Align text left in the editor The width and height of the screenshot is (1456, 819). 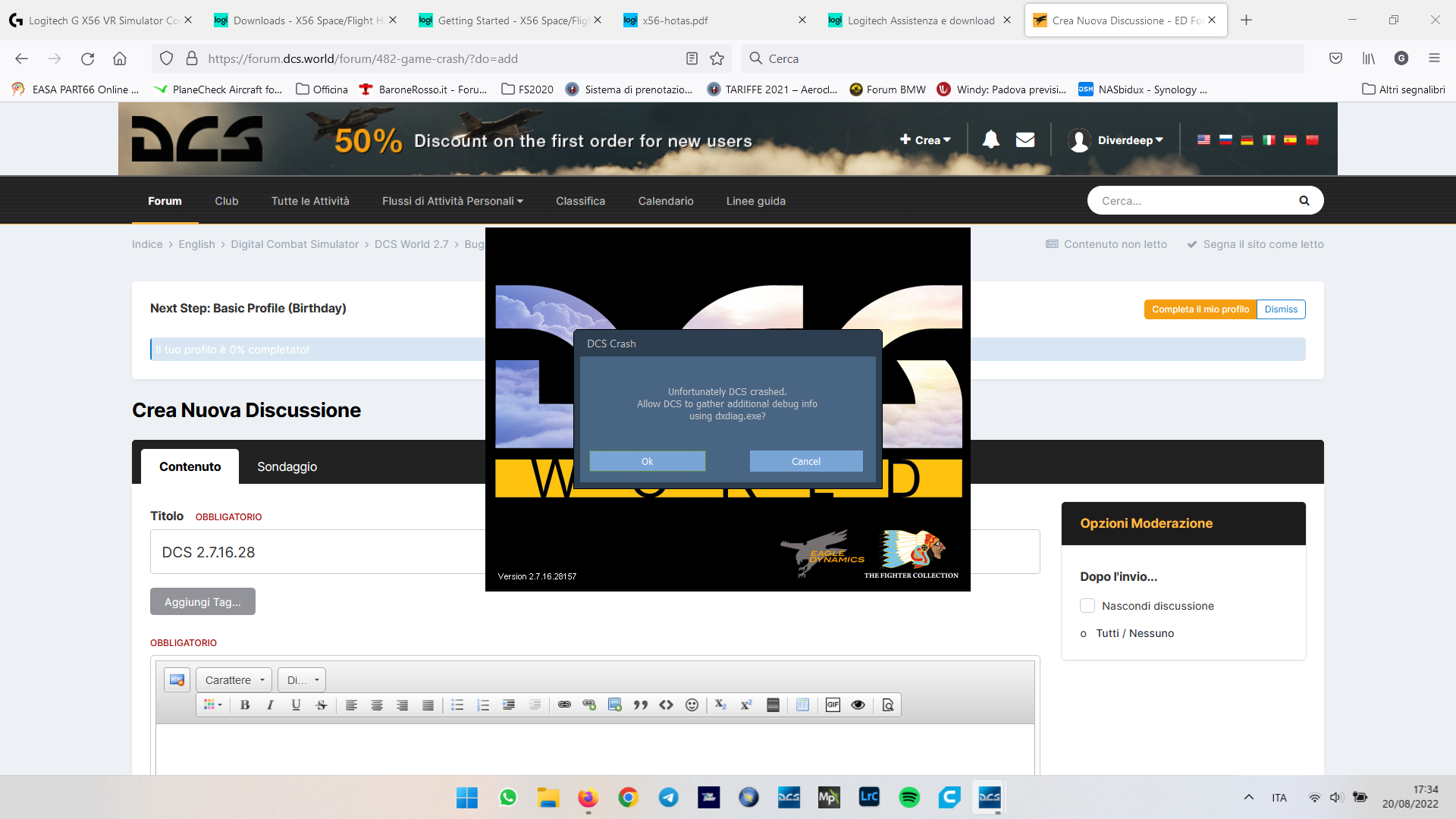[351, 705]
